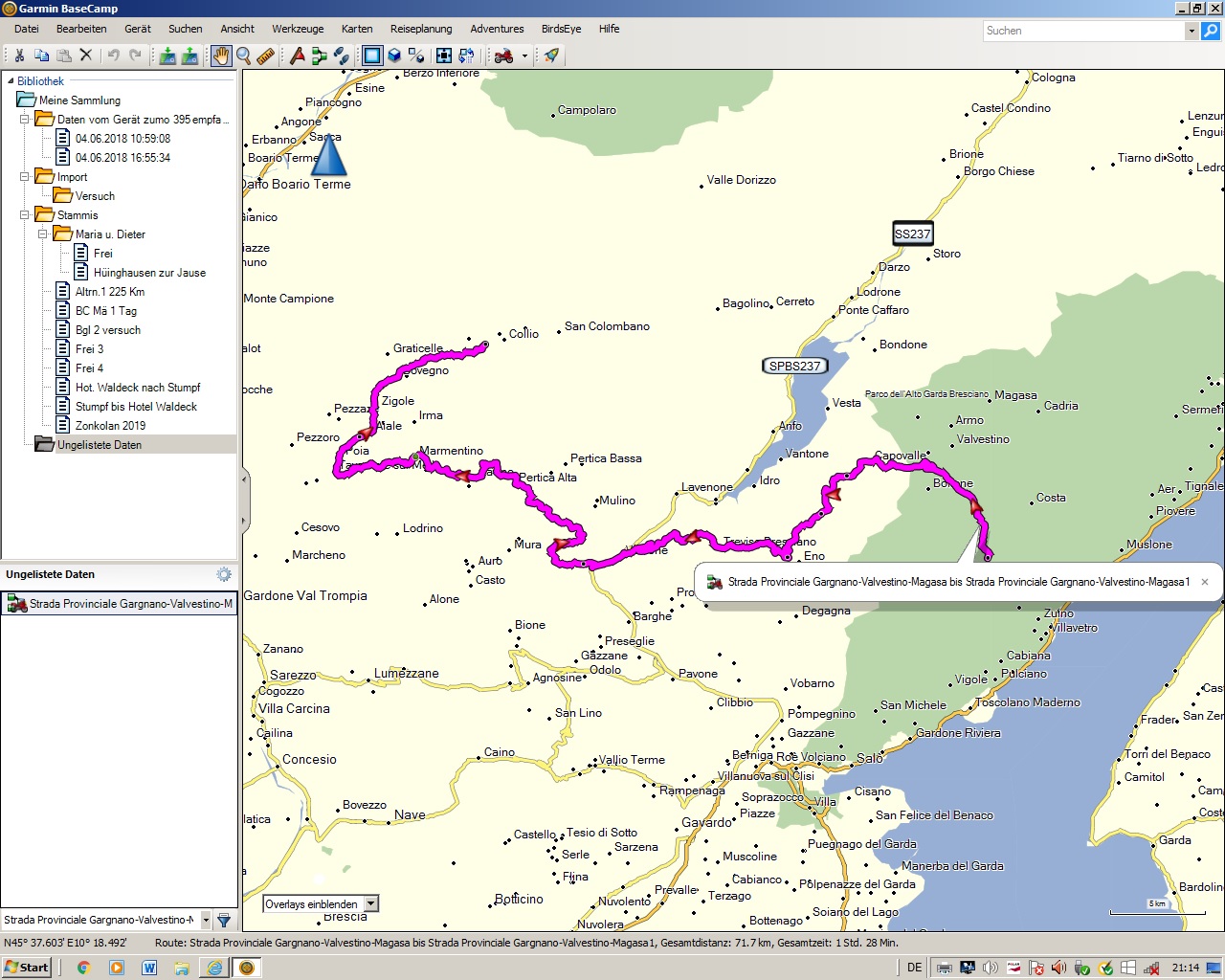Click the Delete X toolbar icon
The width and height of the screenshot is (1225, 980).
[86, 56]
